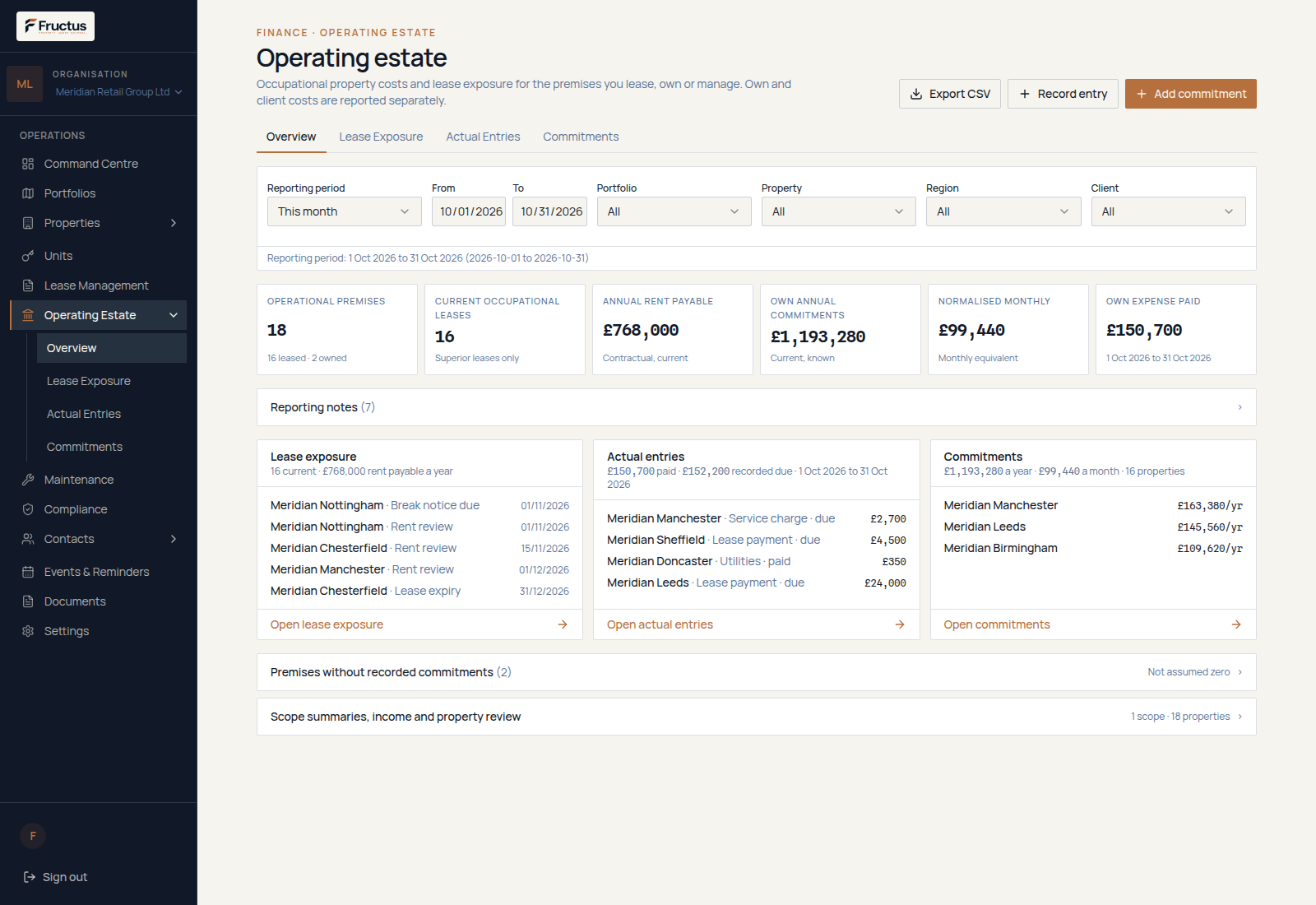The height and width of the screenshot is (905, 1316).
Task: Click the Meridian Birmingham commitment row
Action: coord(1093,548)
